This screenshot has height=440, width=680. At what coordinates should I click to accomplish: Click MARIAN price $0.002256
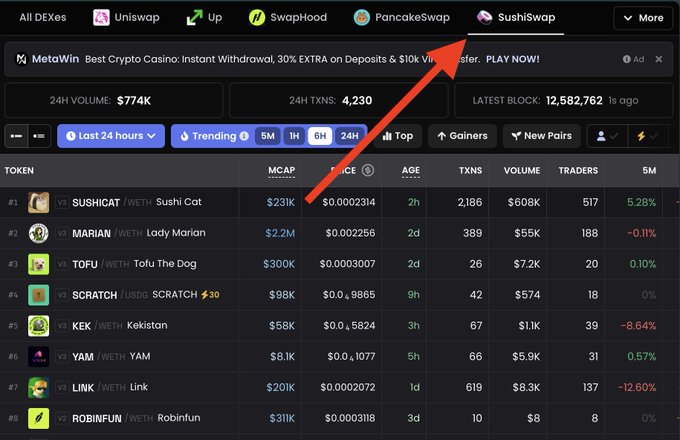(350, 233)
